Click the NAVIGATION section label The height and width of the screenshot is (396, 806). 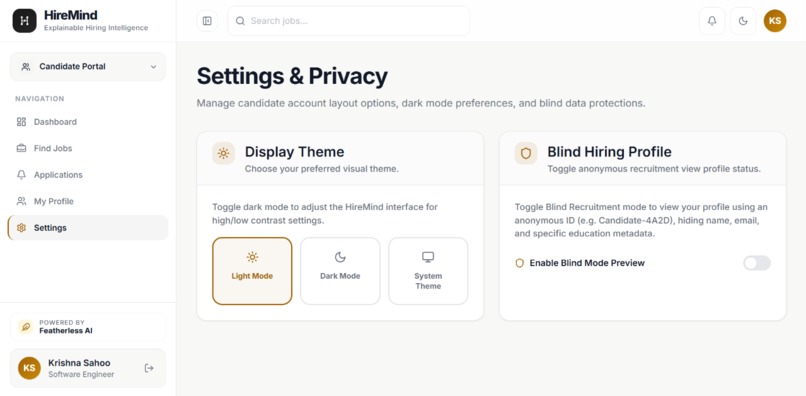tap(40, 99)
